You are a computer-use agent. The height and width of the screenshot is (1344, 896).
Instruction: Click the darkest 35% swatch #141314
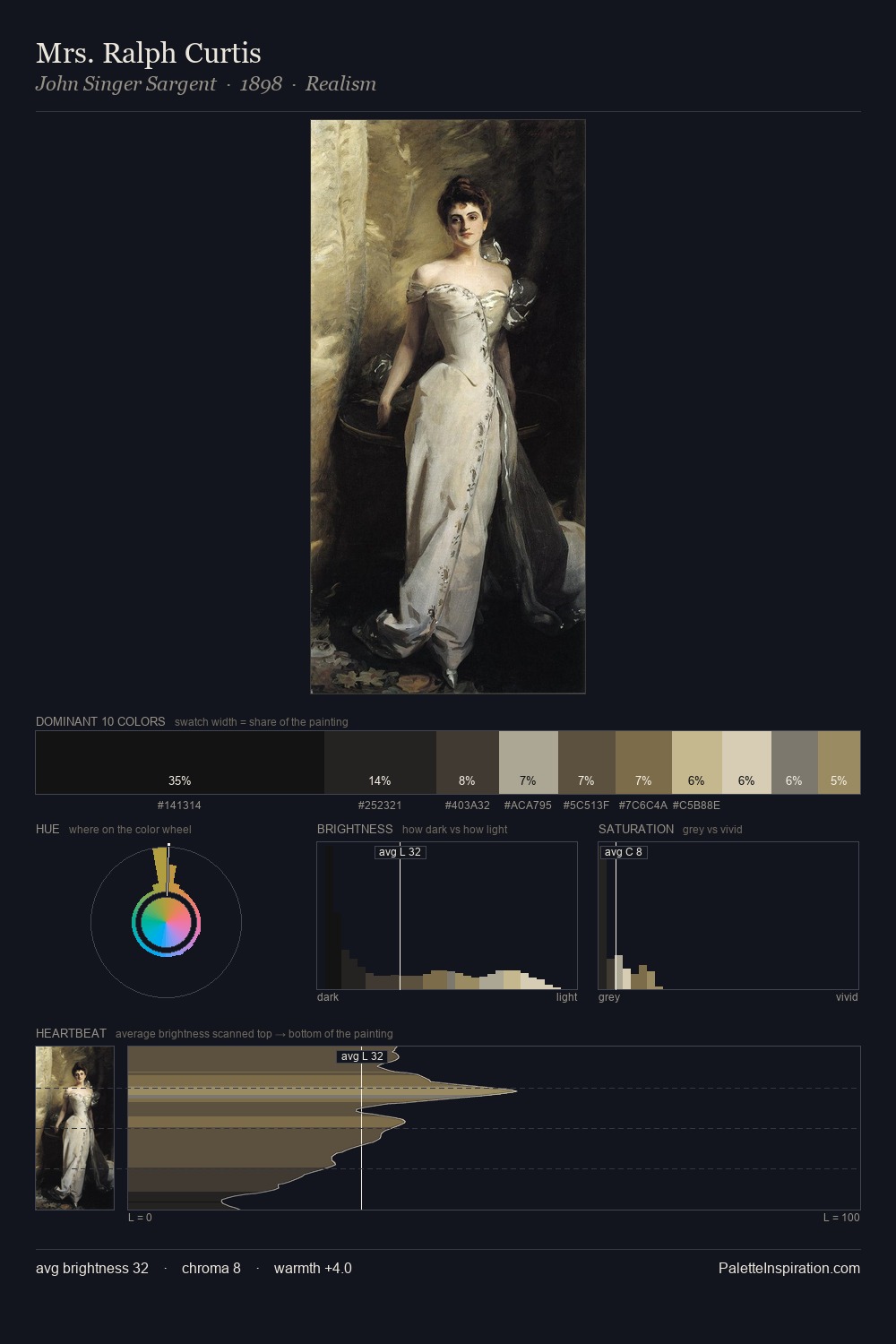[180, 762]
